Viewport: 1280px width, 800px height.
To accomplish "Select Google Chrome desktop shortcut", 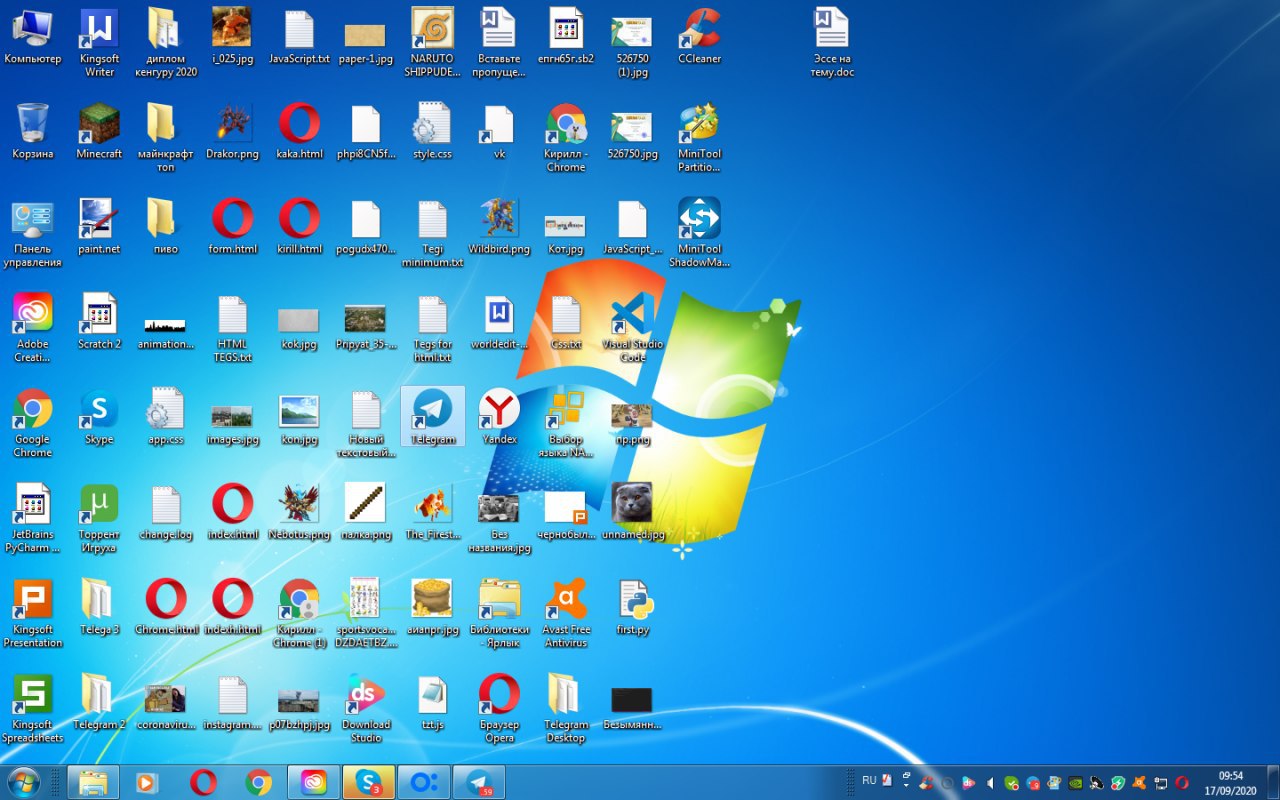I will (32, 423).
